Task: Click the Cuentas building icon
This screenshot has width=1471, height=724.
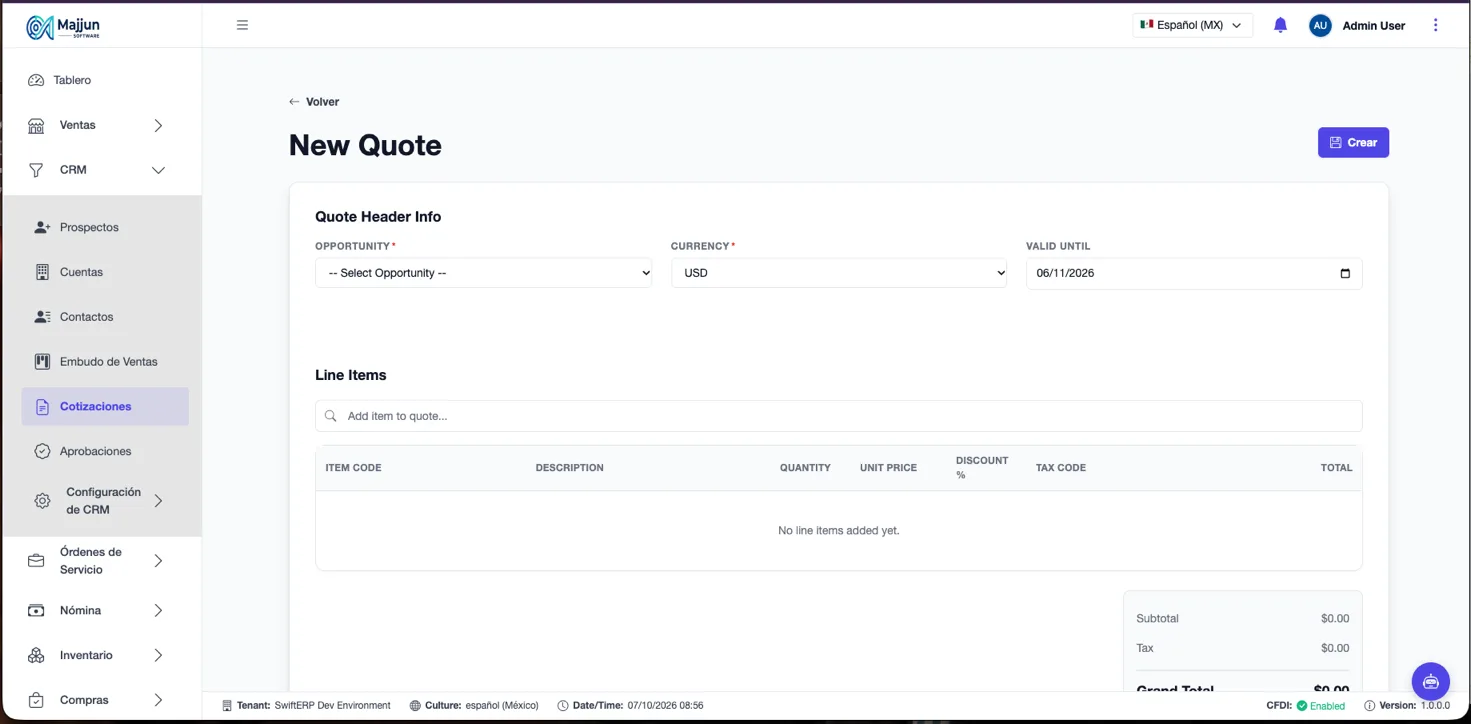Action: coord(42,272)
